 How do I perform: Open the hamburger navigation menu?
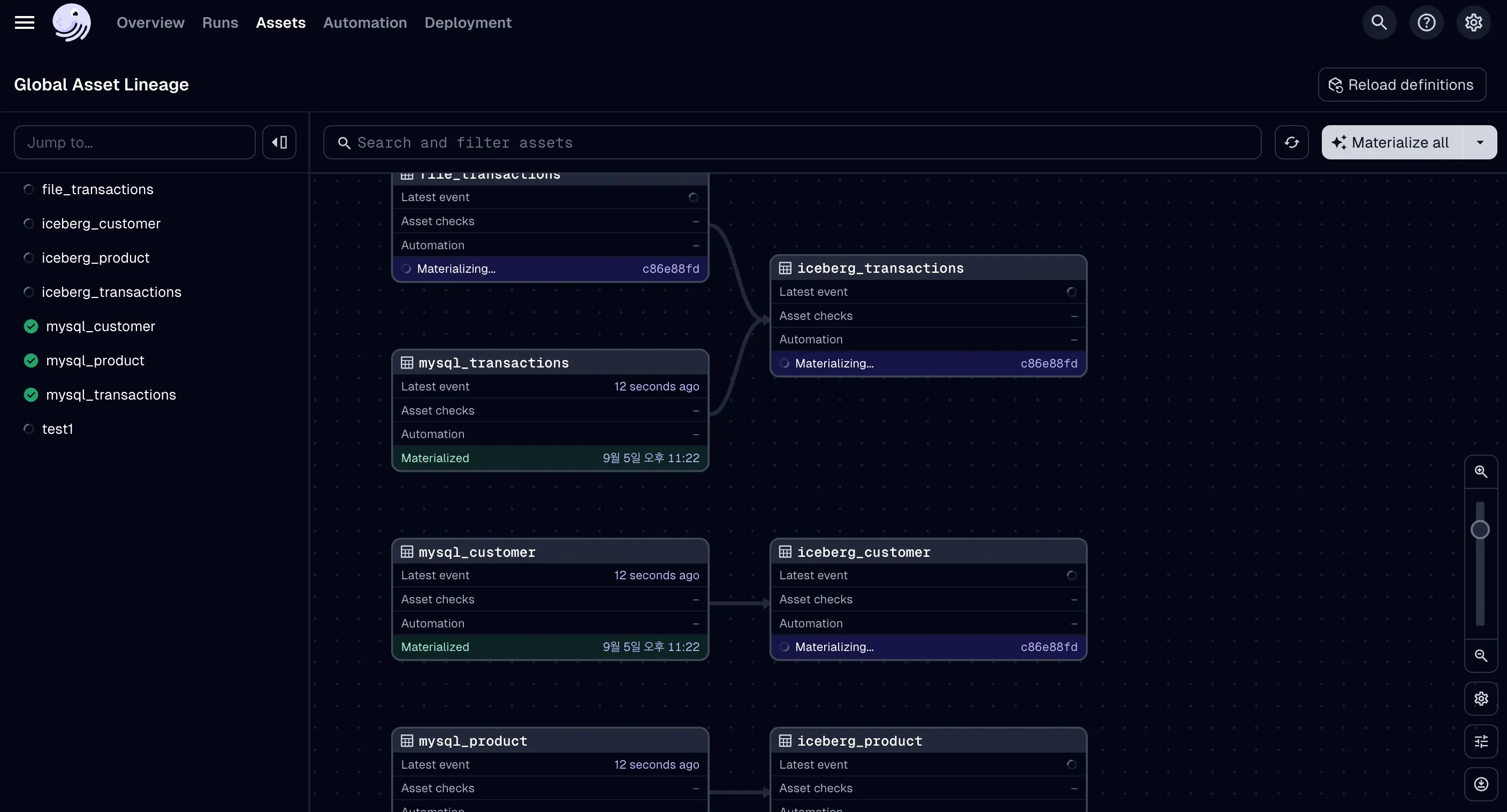coord(24,22)
